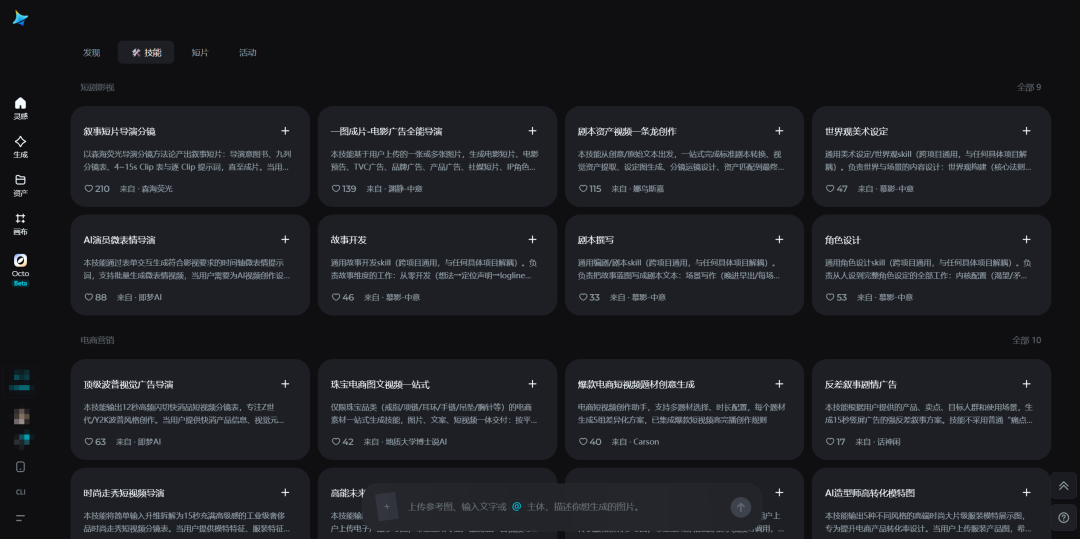
Task: Expand 全部 10 for 电商营销 section
Action: [x=1027, y=341]
